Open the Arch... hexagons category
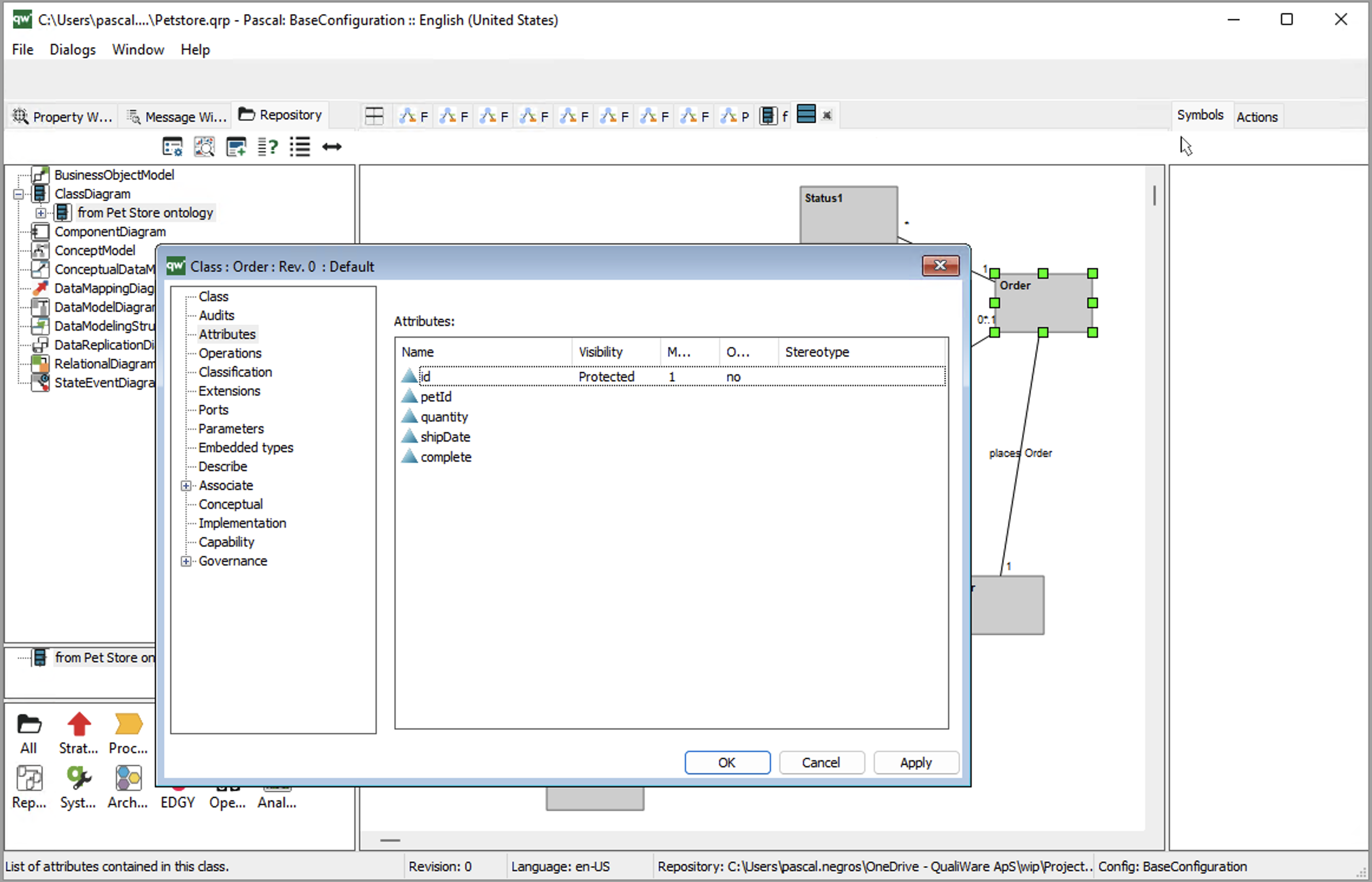The width and height of the screenshot is (1372, 882). pyautogui.click(x=128, y=788)
